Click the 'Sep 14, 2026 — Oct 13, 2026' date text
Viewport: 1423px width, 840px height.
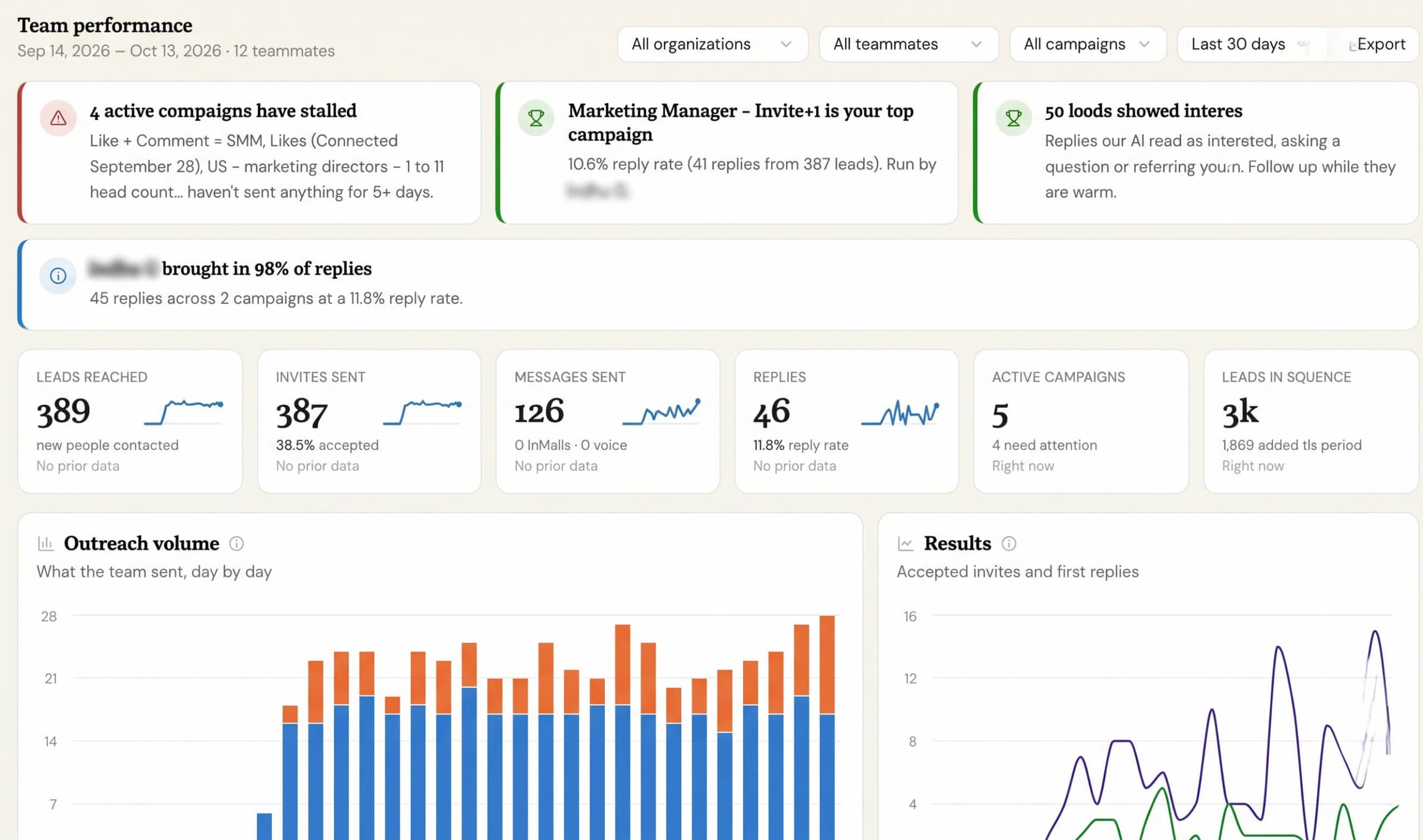(x=119, y=51)
